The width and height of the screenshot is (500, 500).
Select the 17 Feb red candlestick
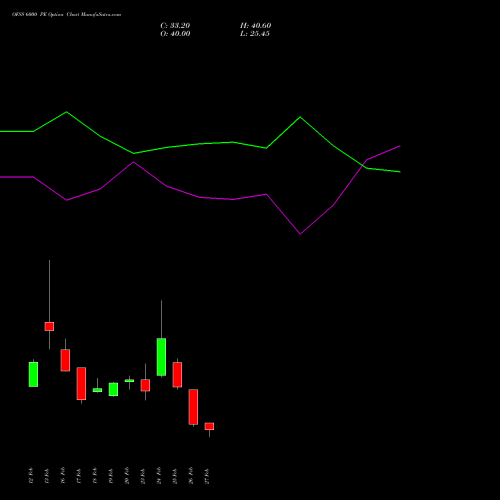pos(81,383)
